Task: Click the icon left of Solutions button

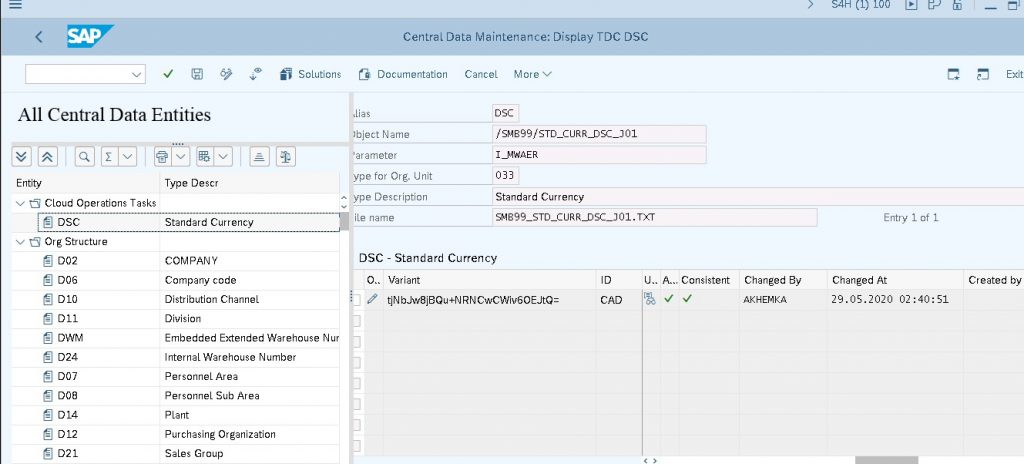Action: [x=285, y=74]
